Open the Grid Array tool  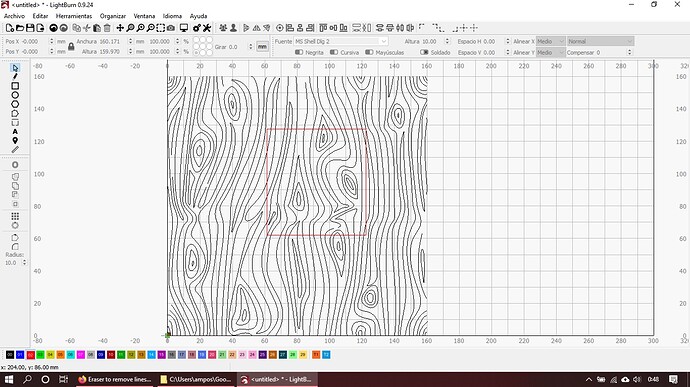pos(15,216)
